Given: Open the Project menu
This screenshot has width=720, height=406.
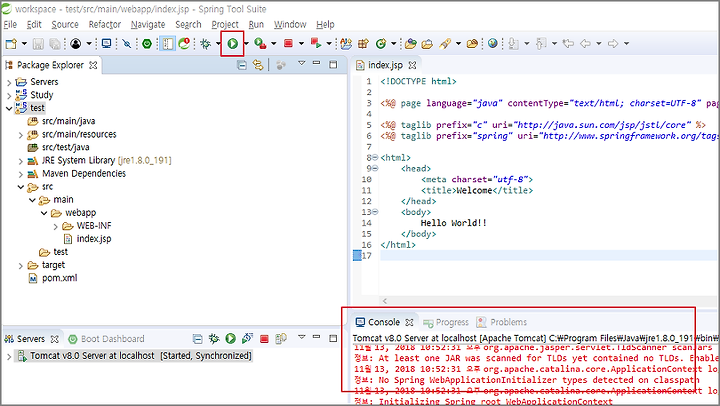Looking at the screenshot, I should point(225,24).
